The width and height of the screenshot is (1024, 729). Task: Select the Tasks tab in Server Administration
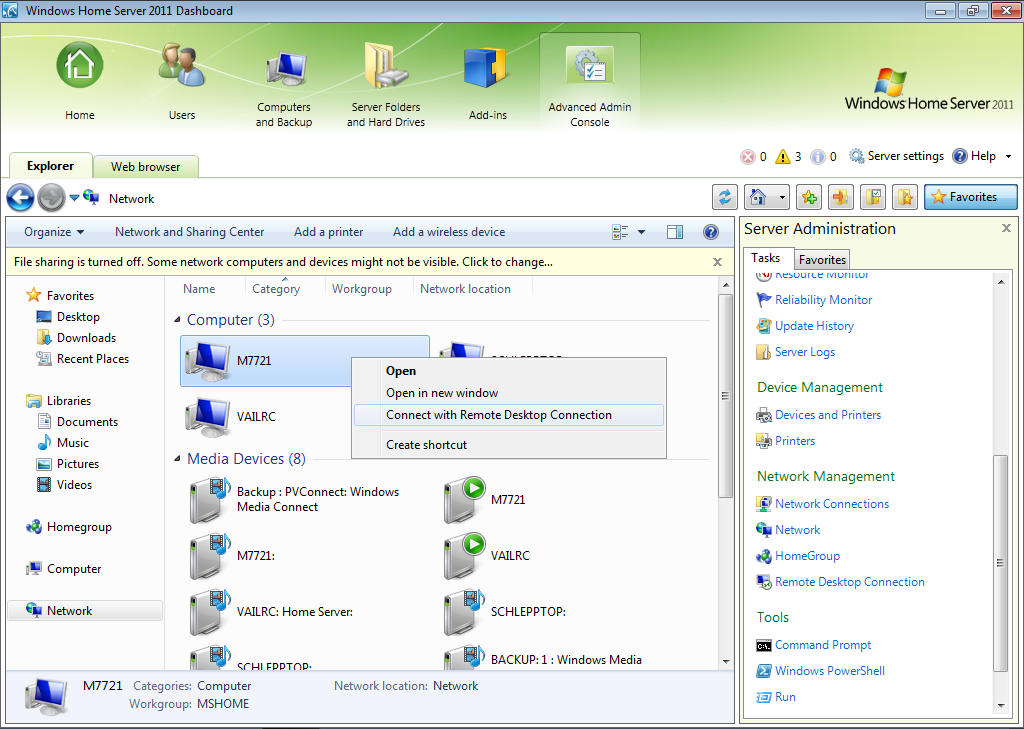click(765, 258)
